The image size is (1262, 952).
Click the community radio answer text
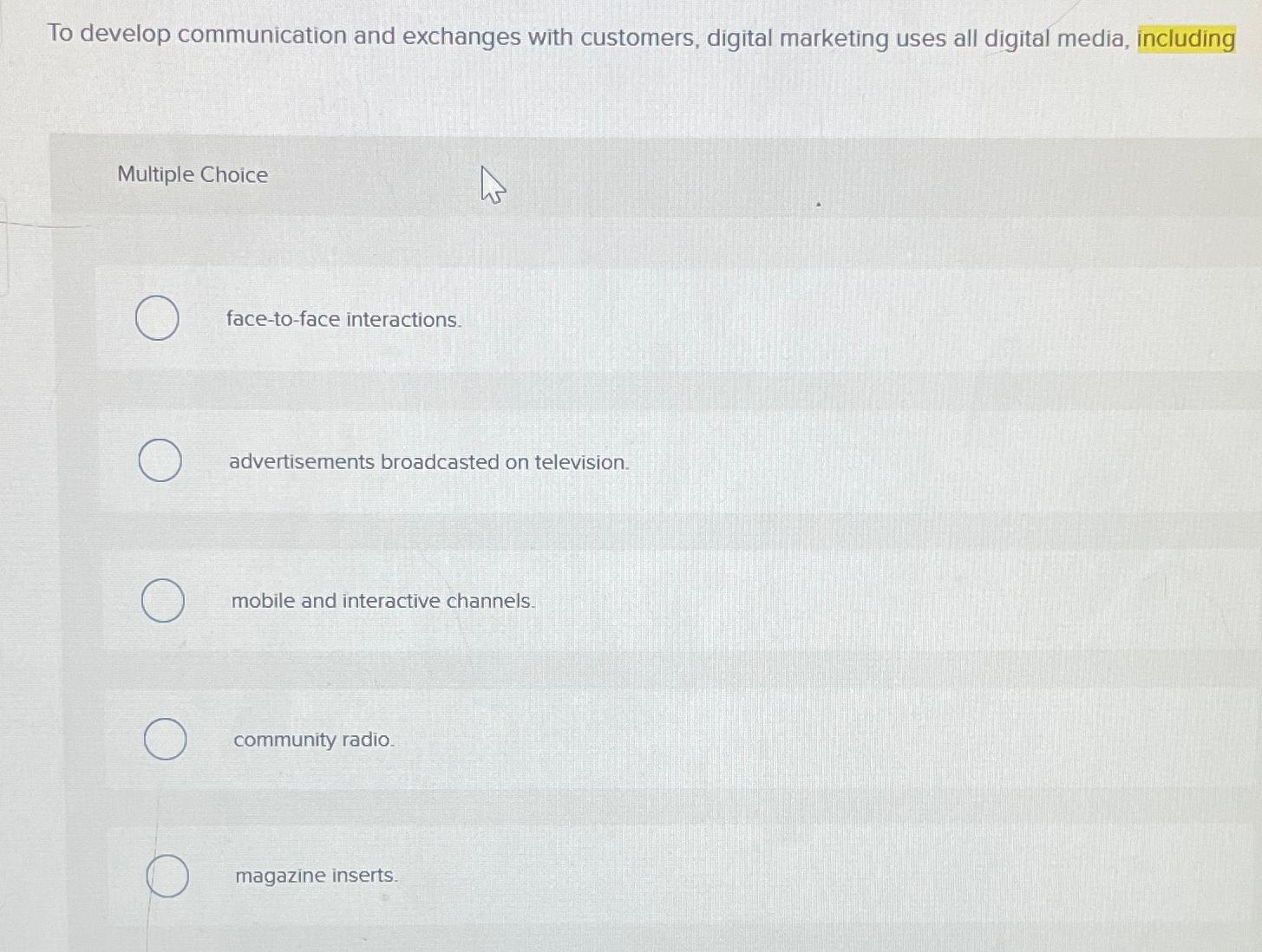tap(313, 740)
